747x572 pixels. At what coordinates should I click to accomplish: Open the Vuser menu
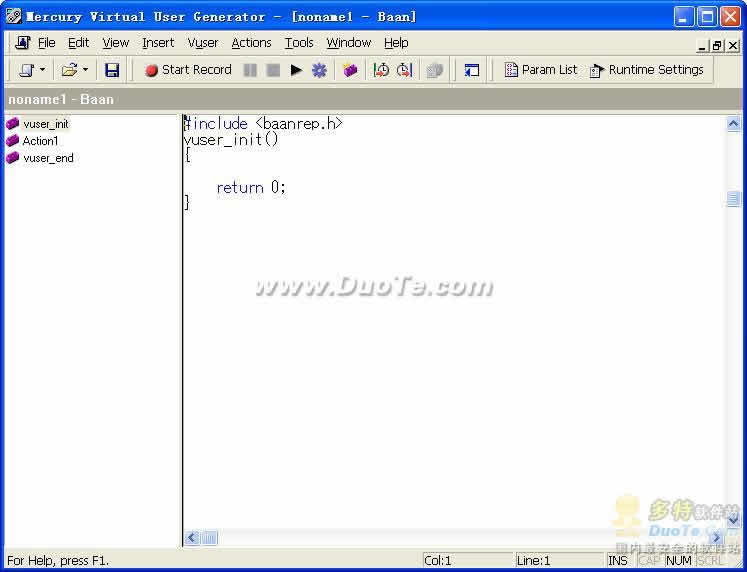tap(203, 43)
